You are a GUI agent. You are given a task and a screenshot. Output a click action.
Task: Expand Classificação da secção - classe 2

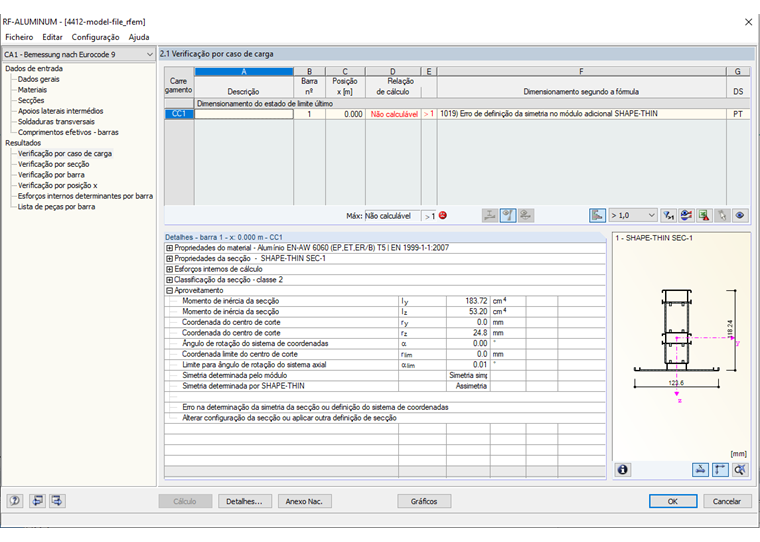coord(170,280)
